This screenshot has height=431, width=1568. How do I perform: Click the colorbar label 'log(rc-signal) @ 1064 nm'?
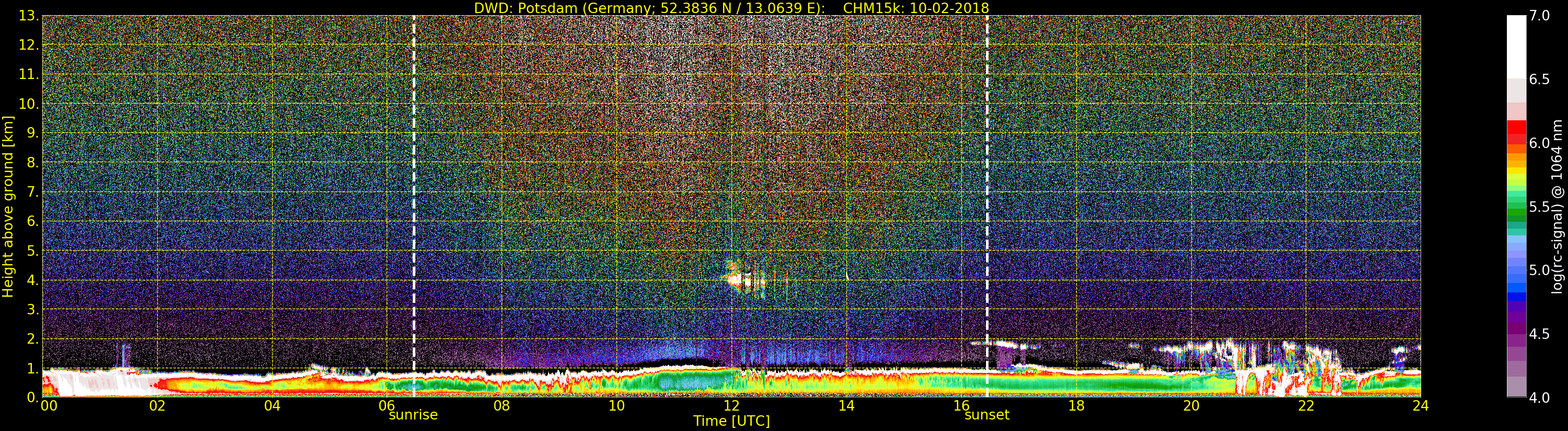[x=1558, y=206]
